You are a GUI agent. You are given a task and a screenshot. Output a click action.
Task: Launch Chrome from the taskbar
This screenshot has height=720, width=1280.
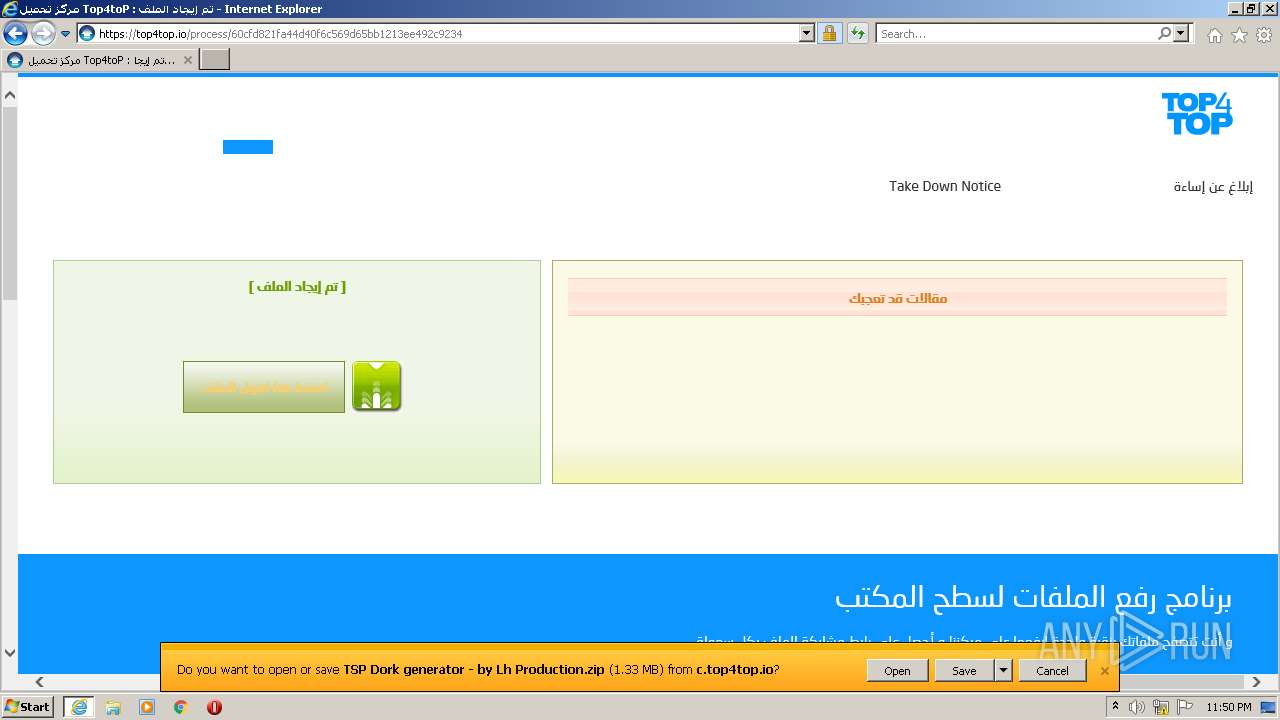(181, 707)
